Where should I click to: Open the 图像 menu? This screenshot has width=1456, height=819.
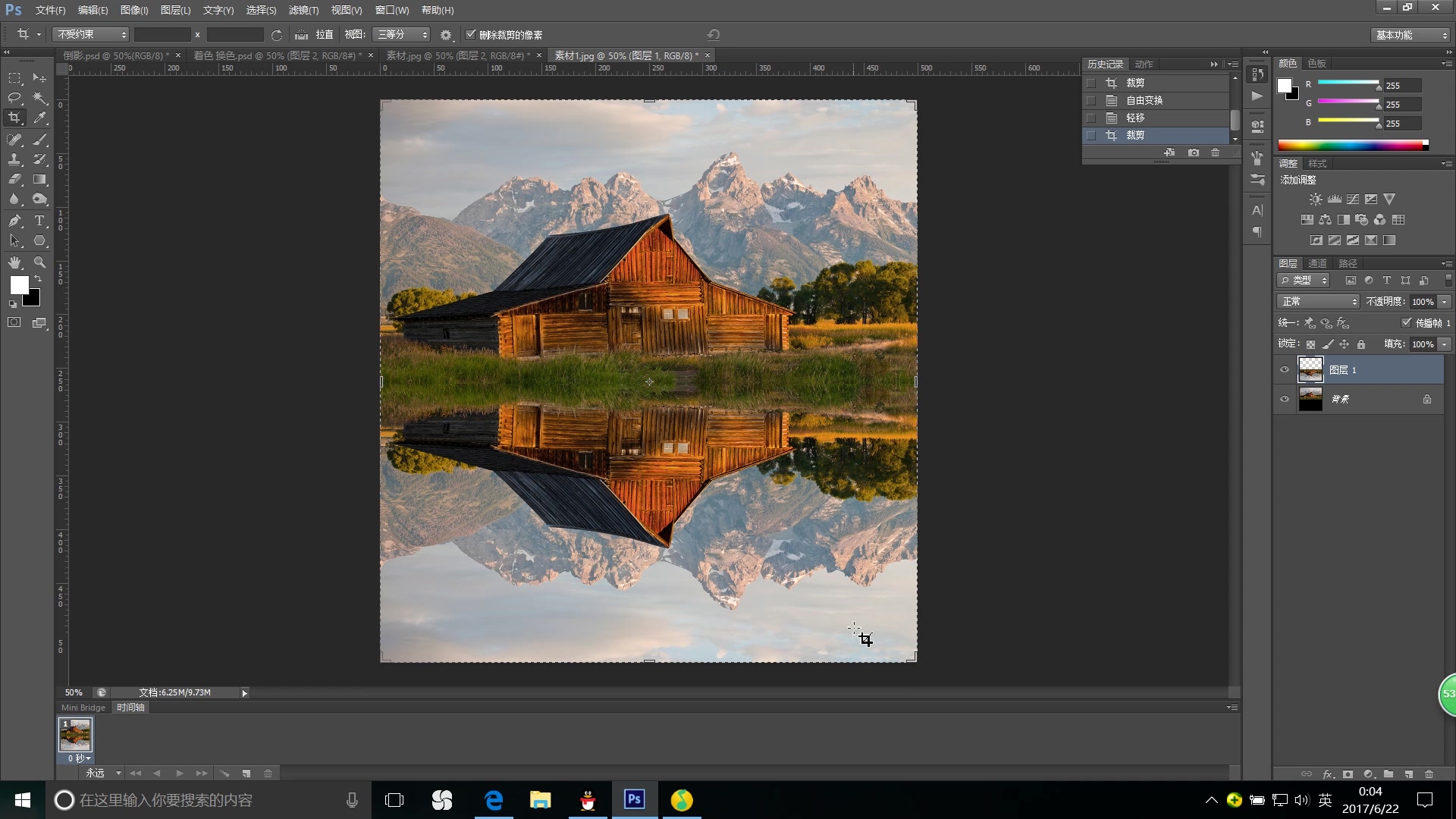click(x=133, y=10)
